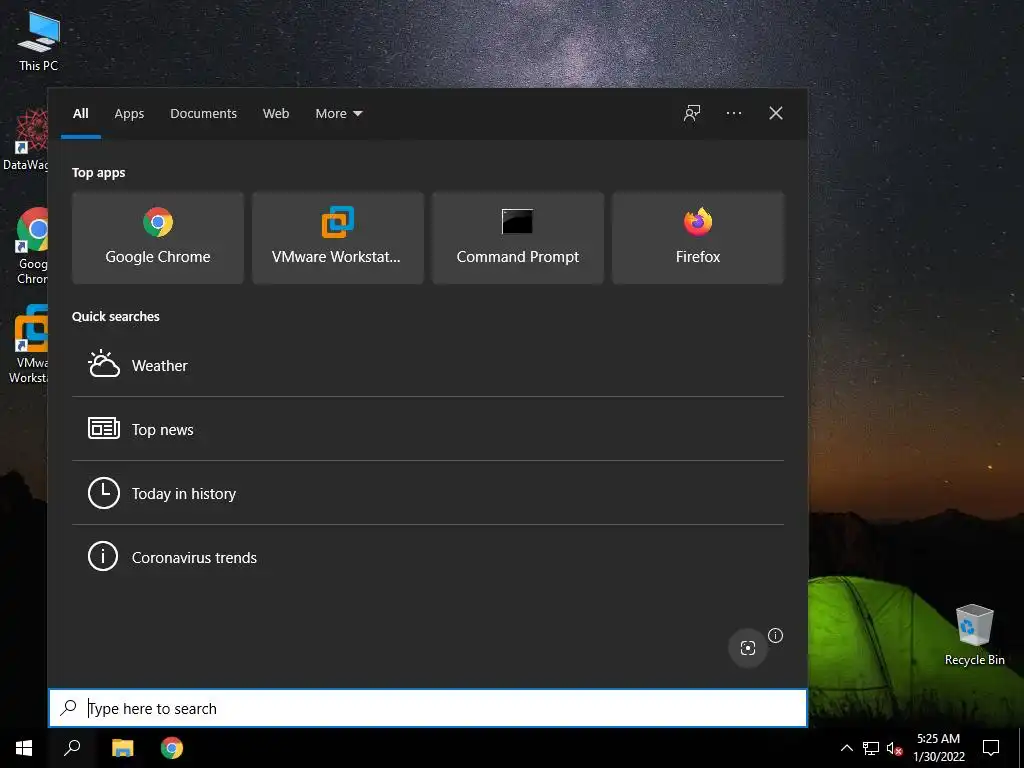Click the search with screenshot button
Image resolution: width=1024 pixels, height=768 pixels.
click(x=748, y=648)
